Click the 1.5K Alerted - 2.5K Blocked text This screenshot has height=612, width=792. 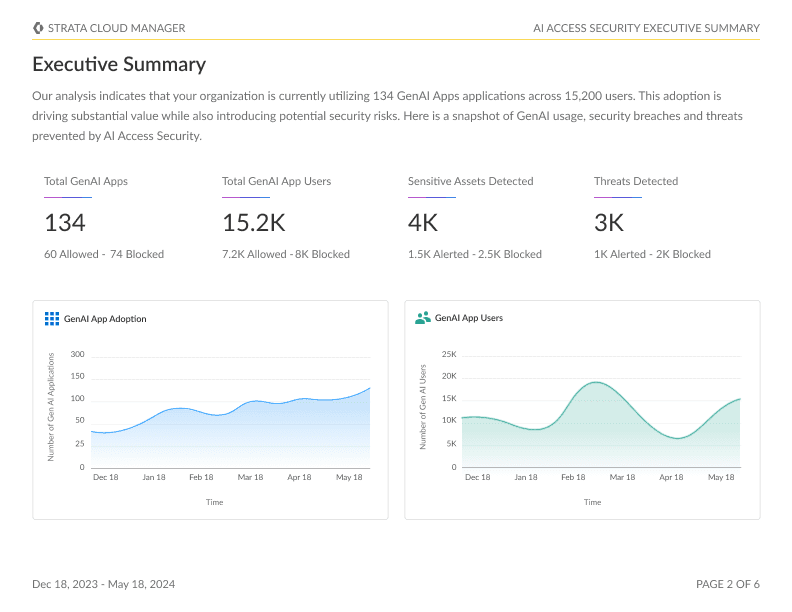(x=475, y=254)
